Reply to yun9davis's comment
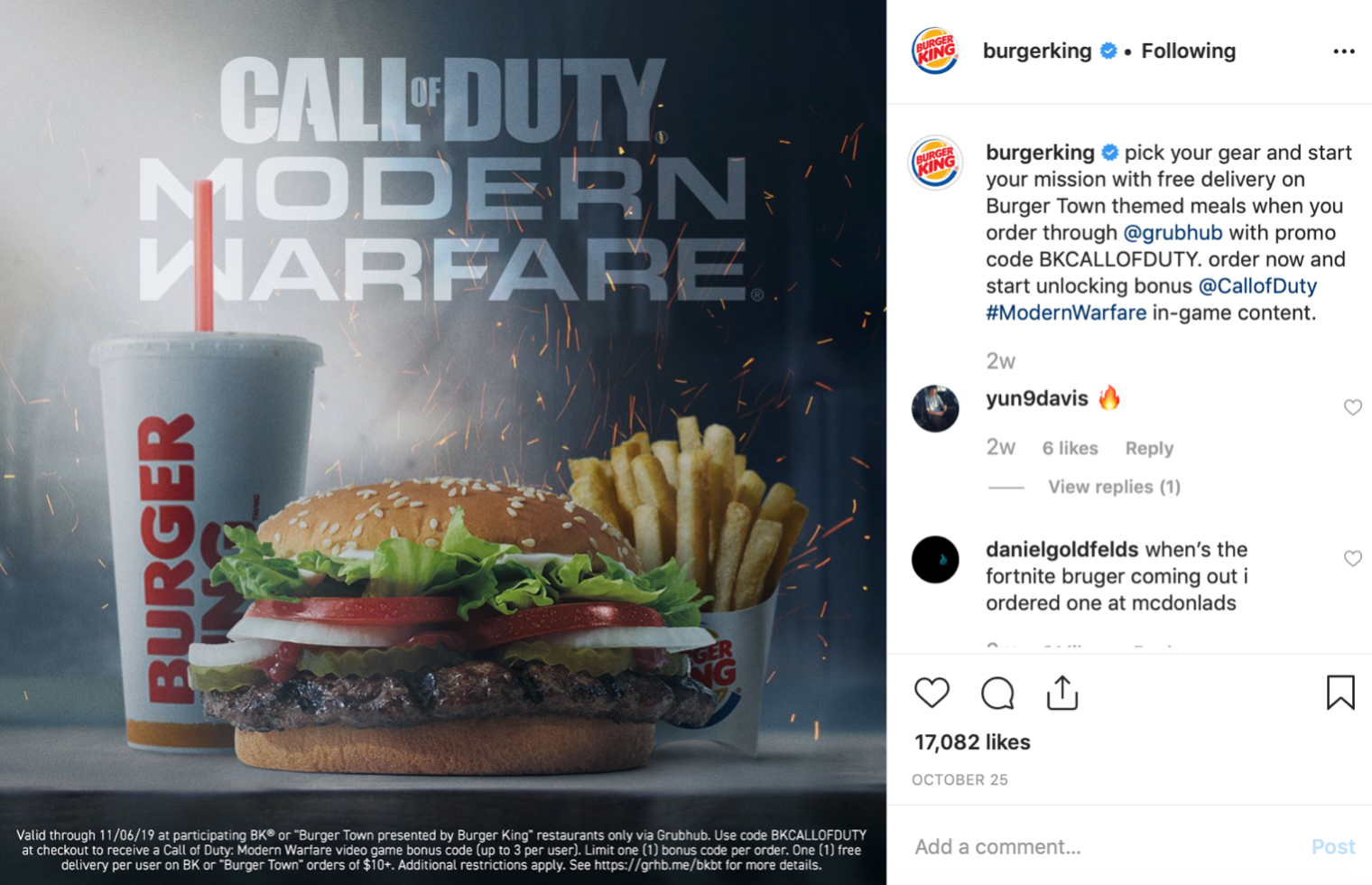This screenshot has width=1372, height=885. pyautogui.click(x=1149, y=448)
